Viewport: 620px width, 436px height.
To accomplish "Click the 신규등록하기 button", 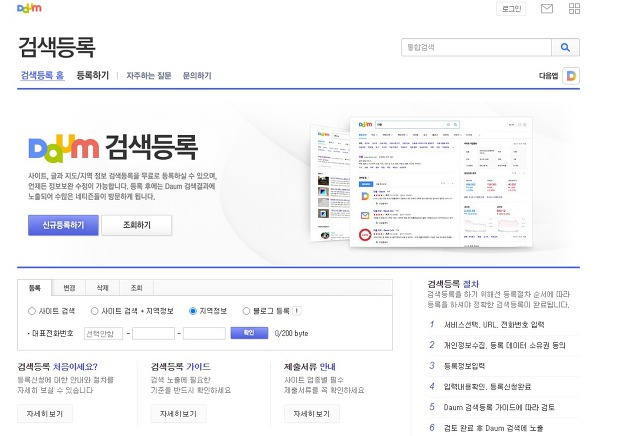I will pyautogui.click(x=63, y=225).
